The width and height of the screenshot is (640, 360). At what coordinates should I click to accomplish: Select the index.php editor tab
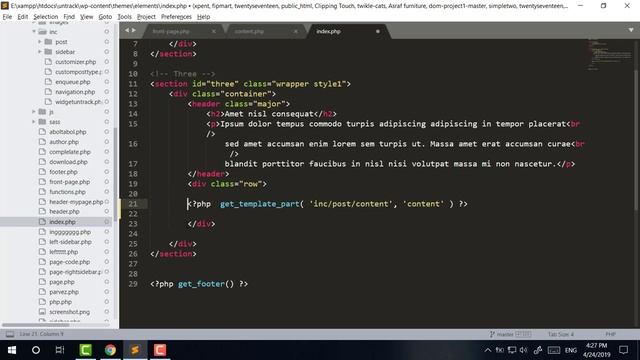329,31
